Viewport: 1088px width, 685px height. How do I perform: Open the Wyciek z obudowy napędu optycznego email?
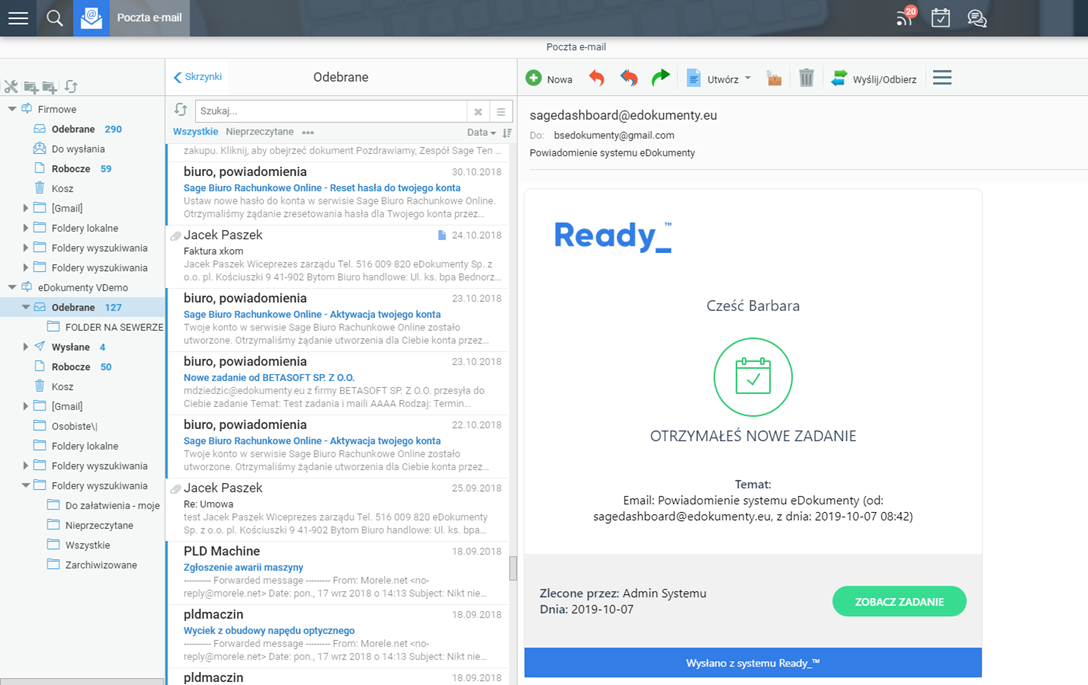[338, 636]
